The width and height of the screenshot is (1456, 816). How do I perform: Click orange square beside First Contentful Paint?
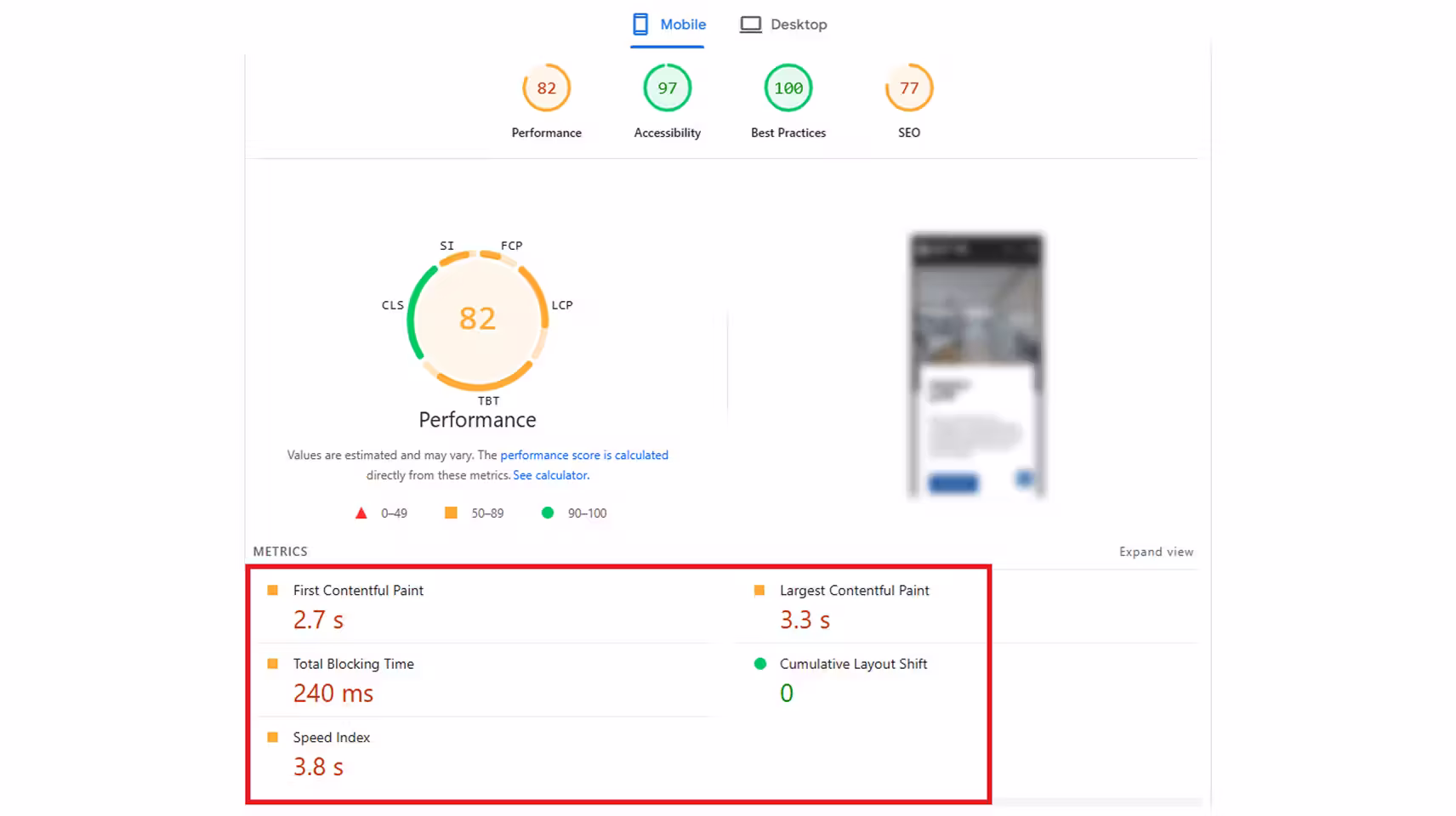[272, 590]
